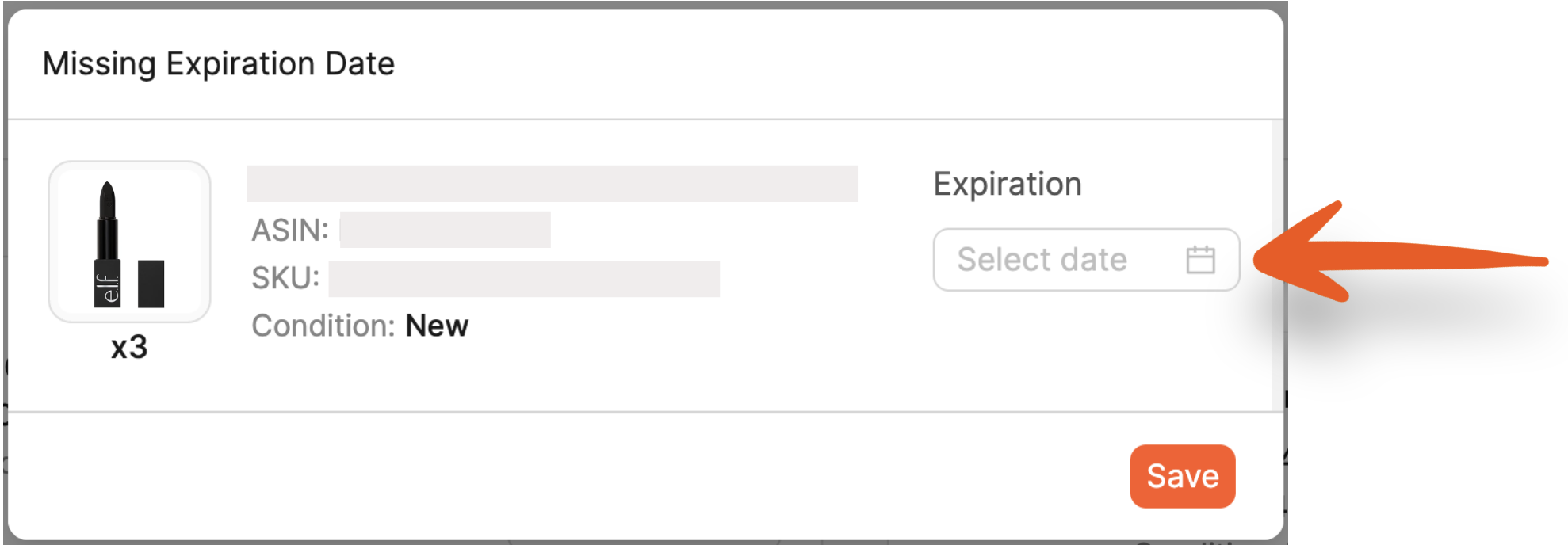
Task: Click the orange arrow's tail
Action: point(1506,261)
